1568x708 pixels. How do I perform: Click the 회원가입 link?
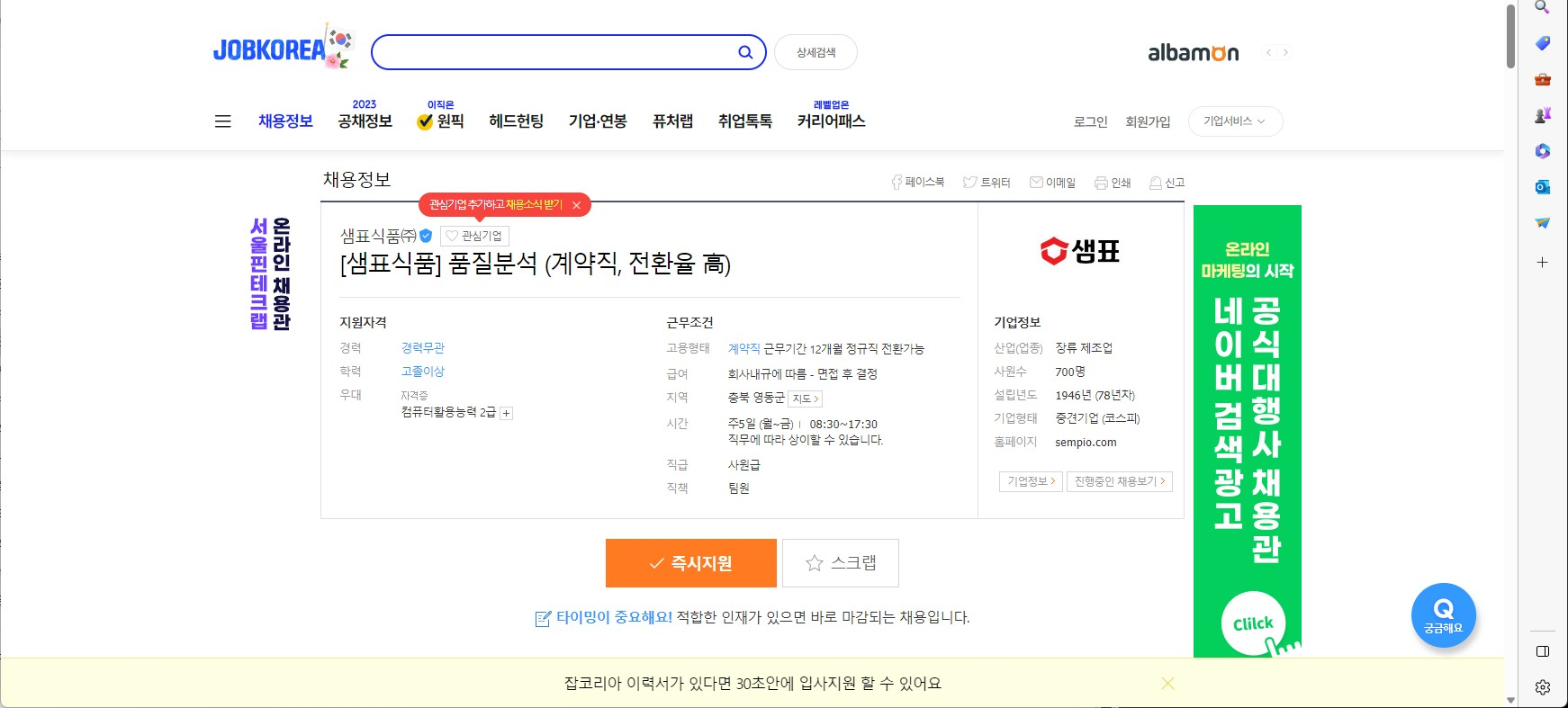point(1148,121)
